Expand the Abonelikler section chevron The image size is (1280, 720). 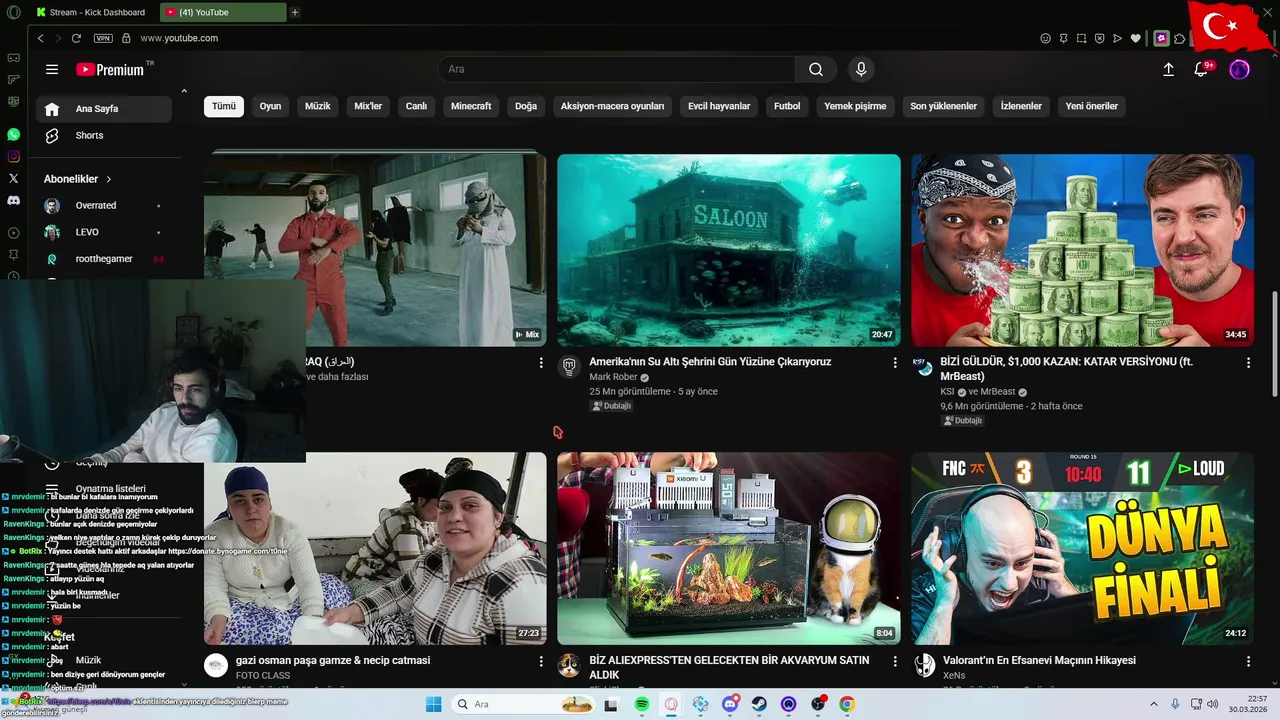109,179
